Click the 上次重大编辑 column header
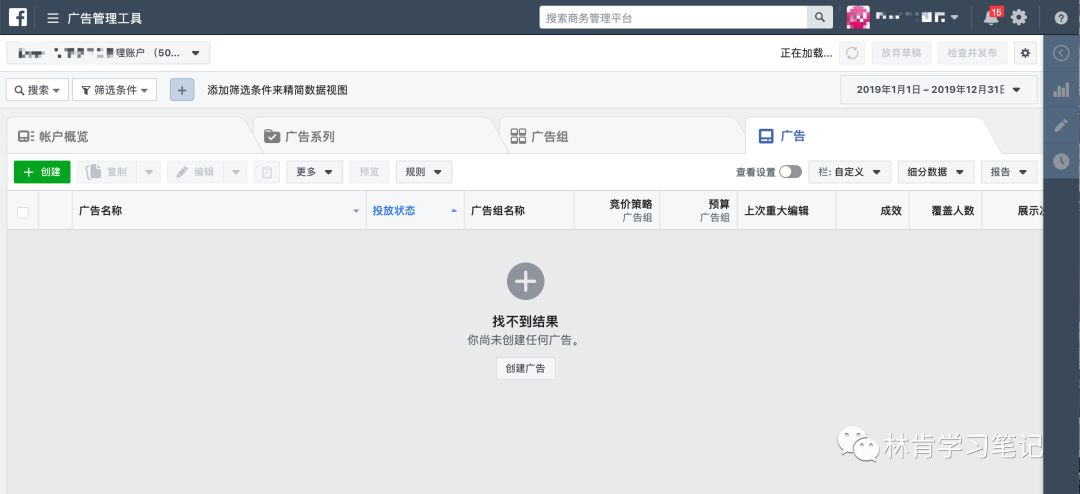This screenshot has width=1080, height=494. pyautogui.click(x=787, y=211)
